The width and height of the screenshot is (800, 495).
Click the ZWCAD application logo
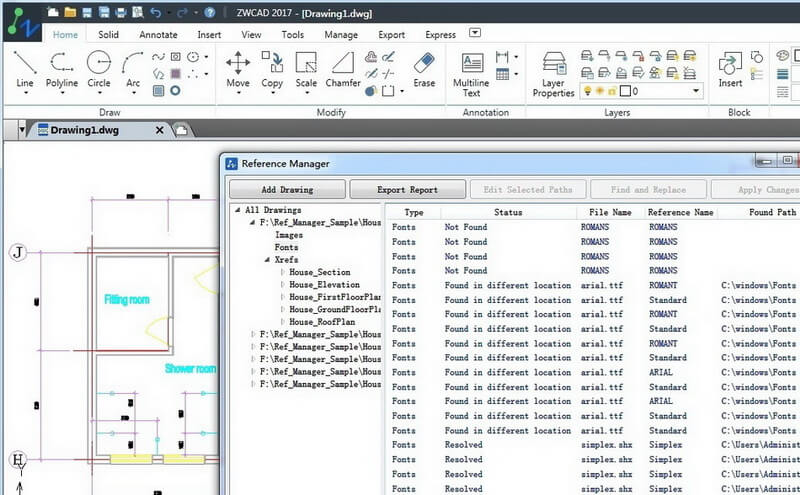click(22, 22)
